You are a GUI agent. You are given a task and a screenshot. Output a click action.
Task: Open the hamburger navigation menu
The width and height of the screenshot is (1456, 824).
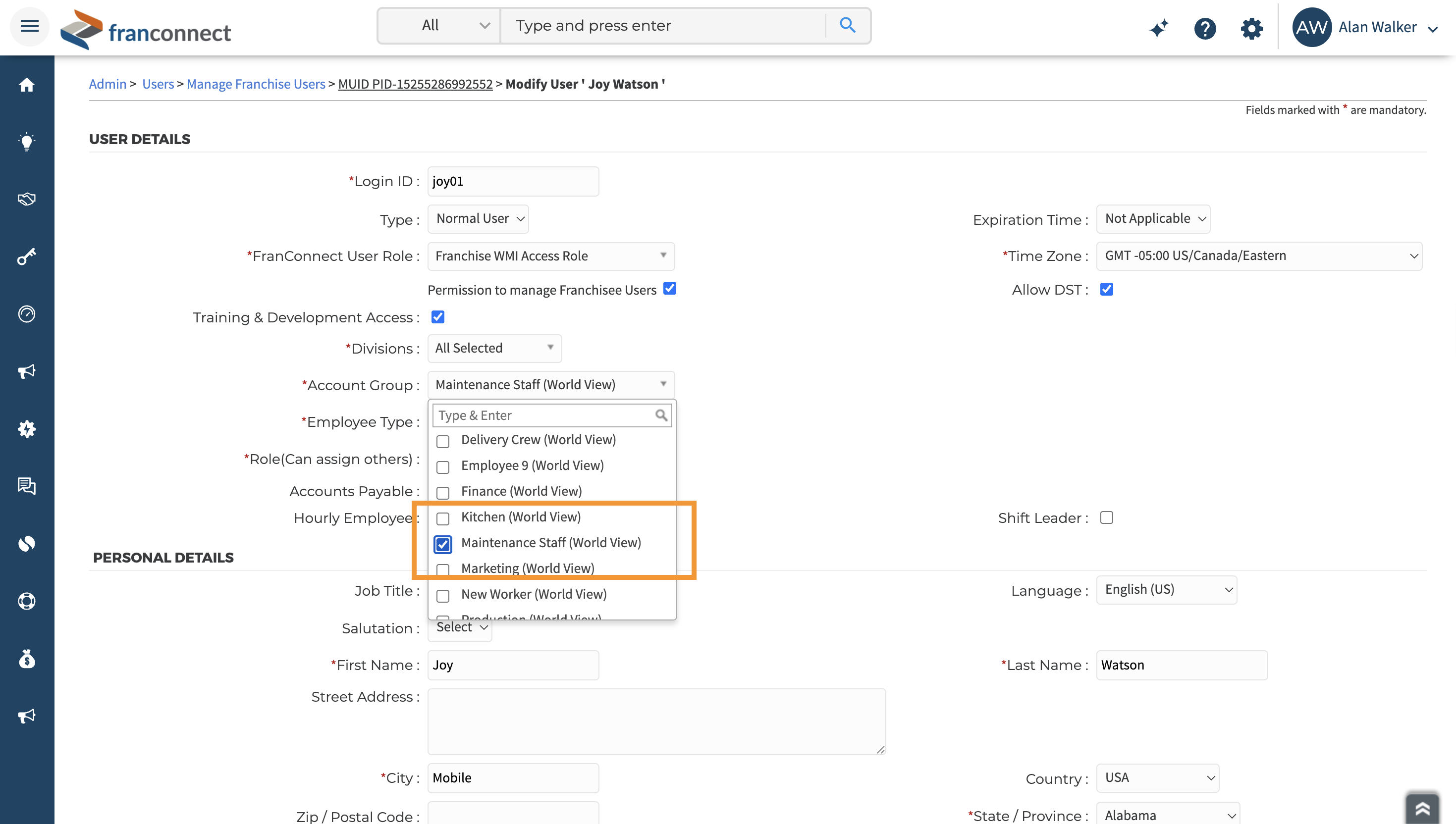(29, 26)
